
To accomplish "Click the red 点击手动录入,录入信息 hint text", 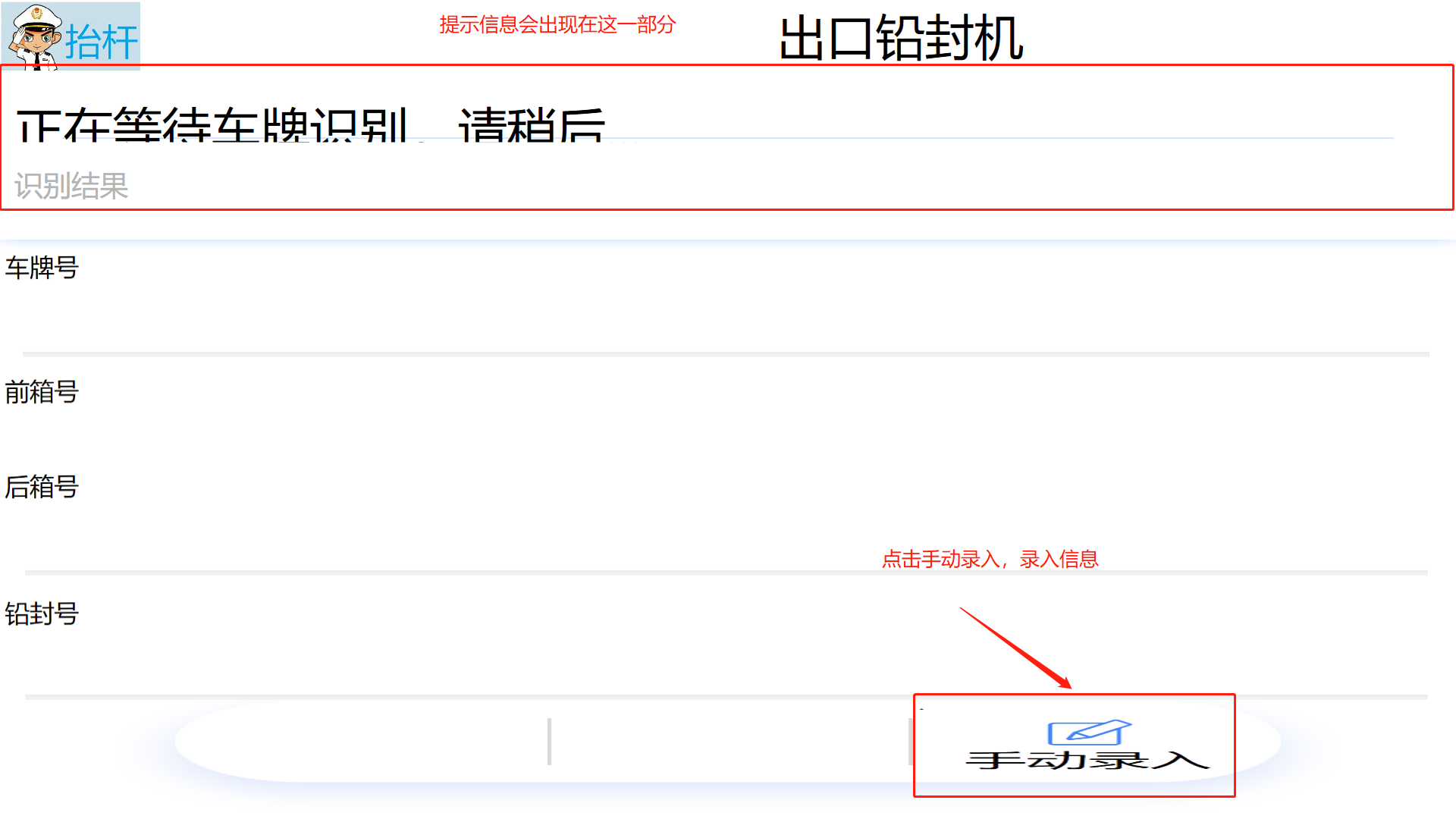I will (990, 560).
